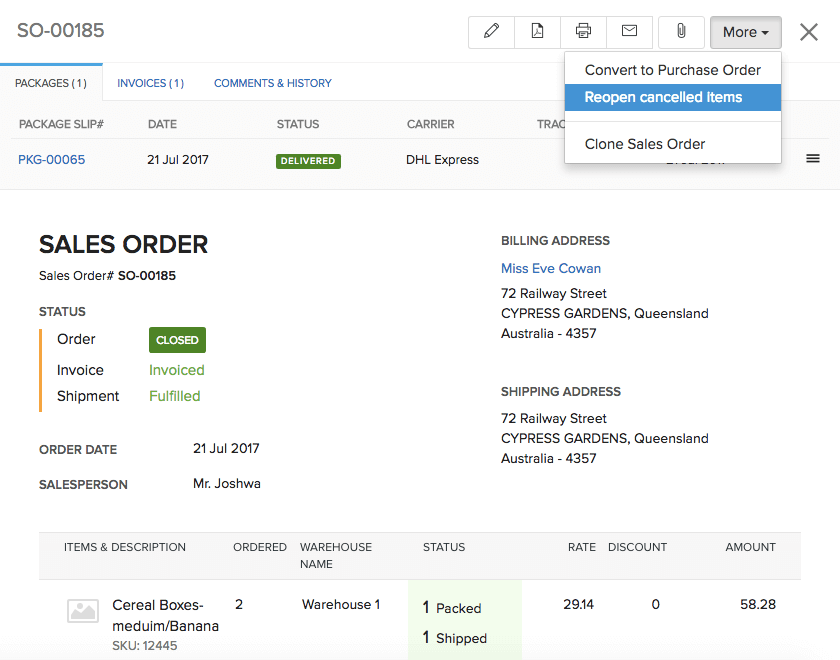840x660 pixels.
Task: Select the Packages tab
Action: (x=50, y=83)
